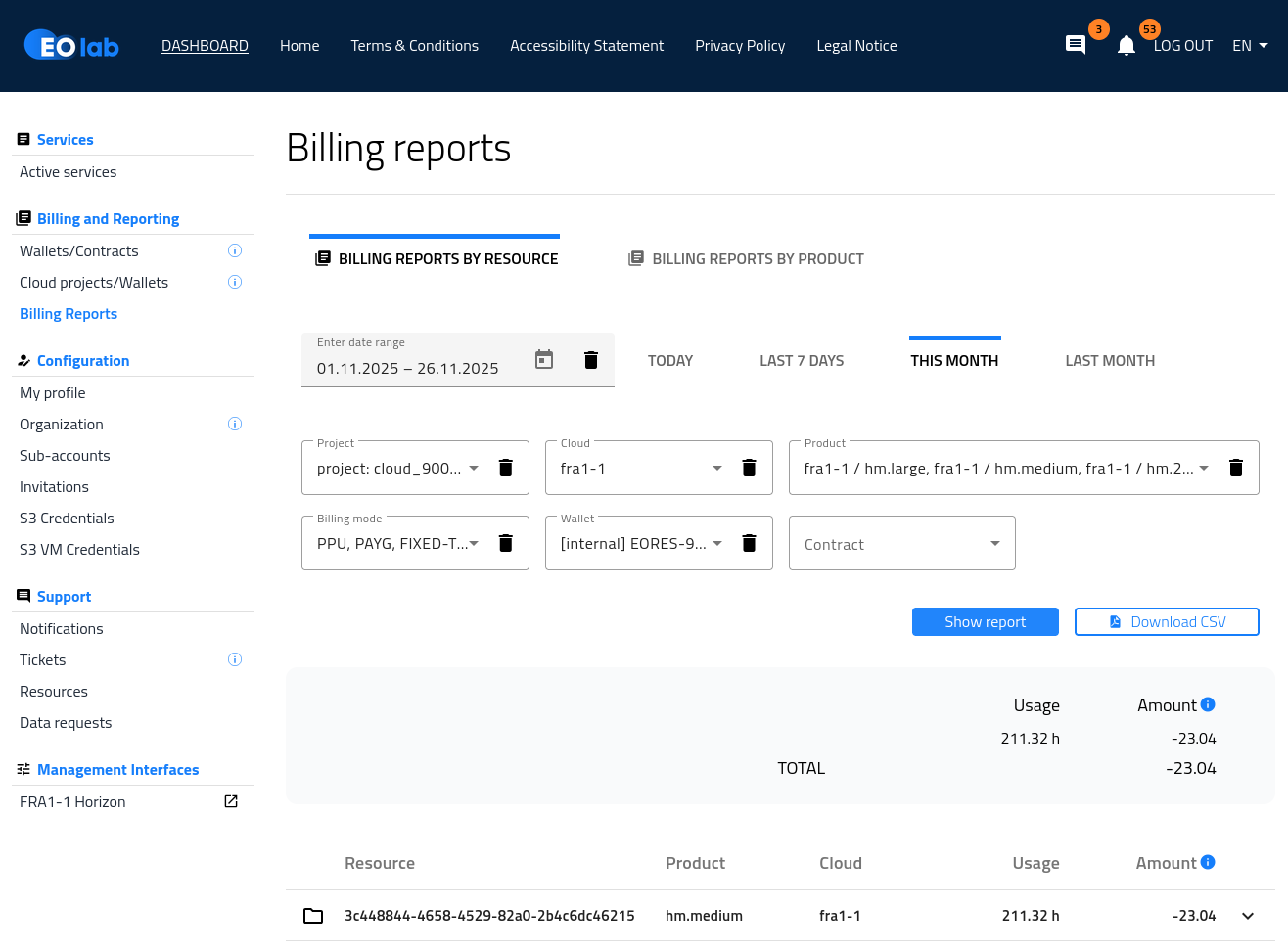Clear the date range with trash icon
The image size is (1288, 947).
(591, 360)
